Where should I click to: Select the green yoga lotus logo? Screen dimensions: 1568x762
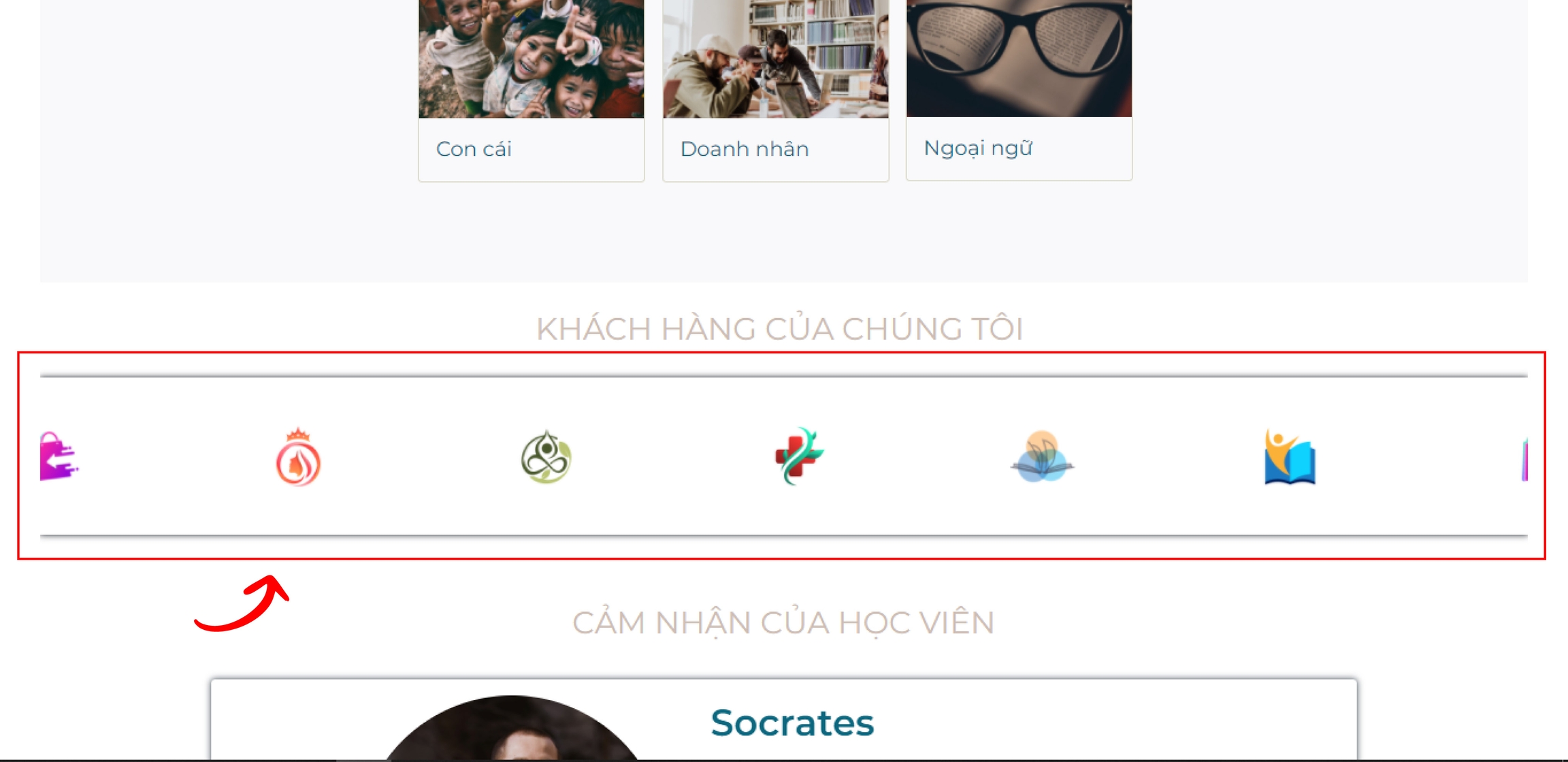[x=546, y=456]
